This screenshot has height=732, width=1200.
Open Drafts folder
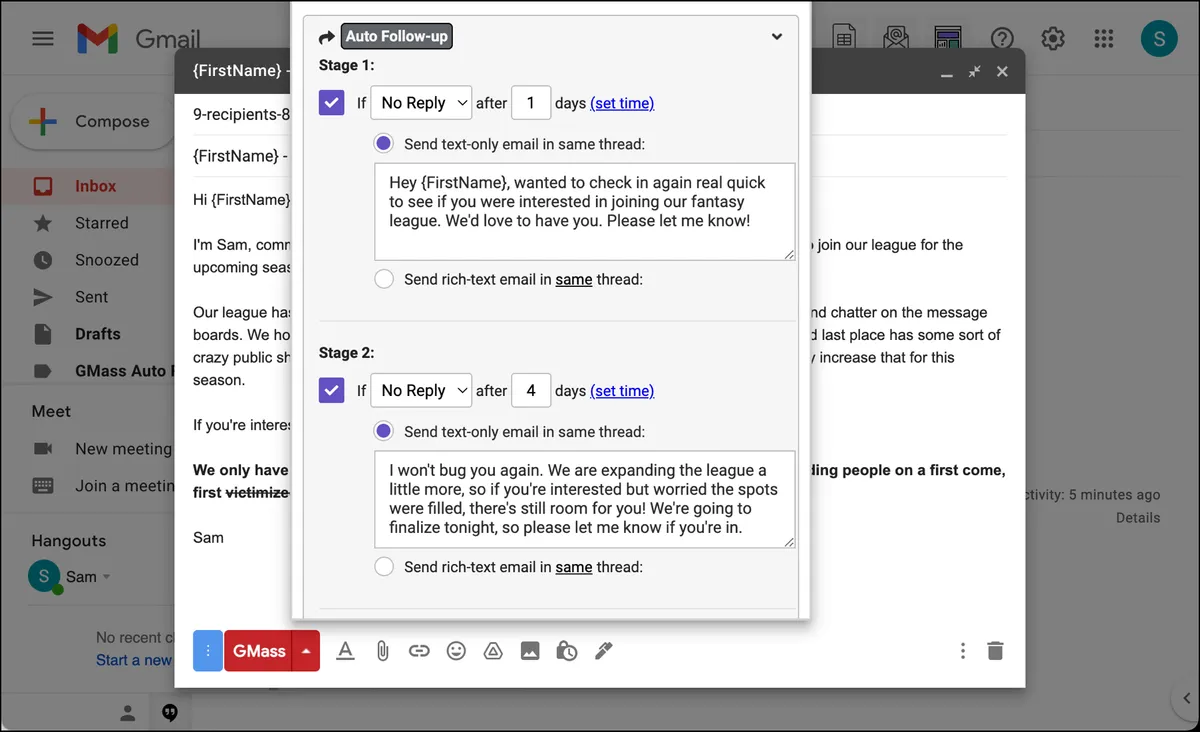tap(97, 334)
